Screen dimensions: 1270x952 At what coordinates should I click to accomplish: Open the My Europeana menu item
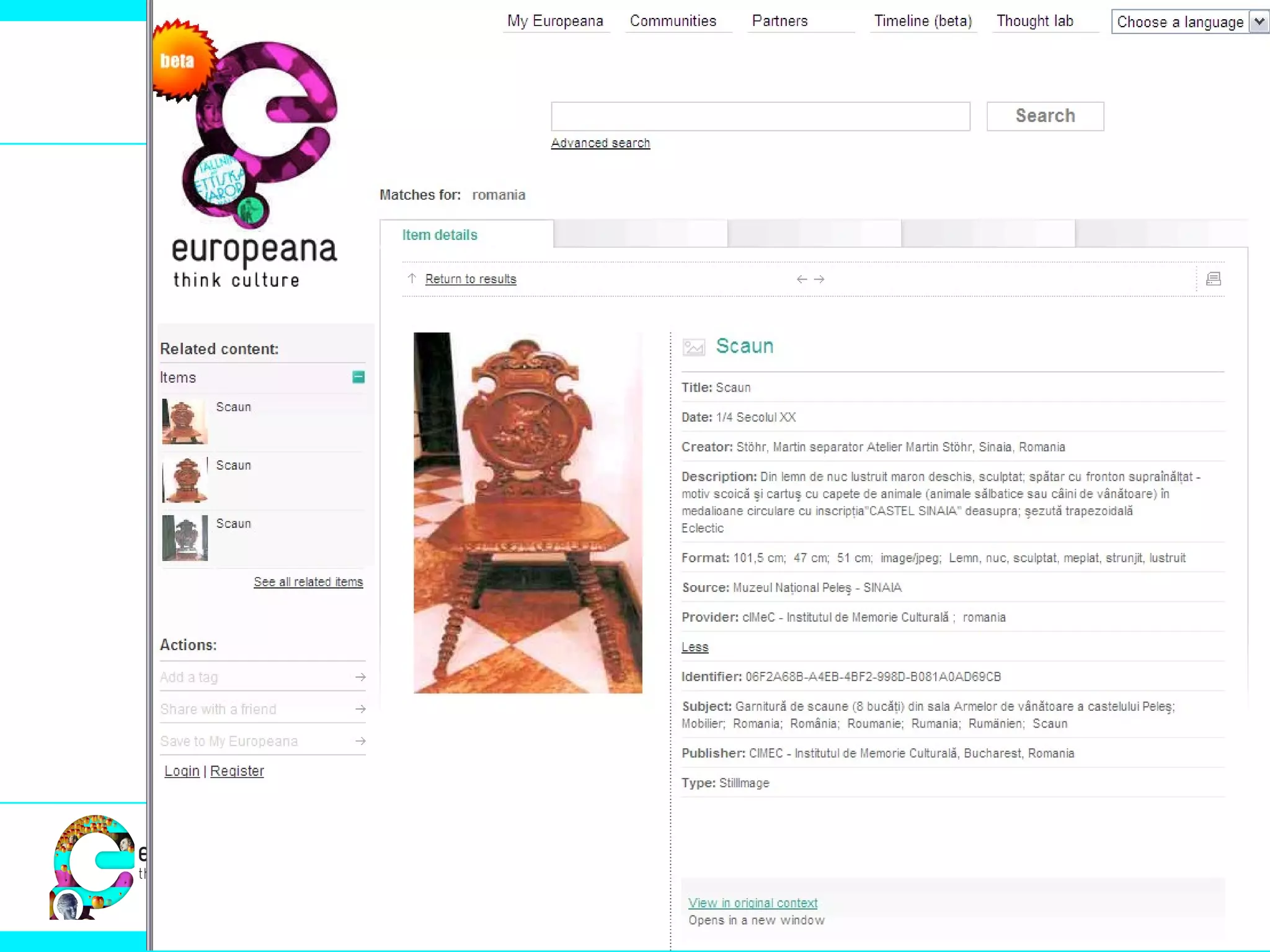pos(555,21)
